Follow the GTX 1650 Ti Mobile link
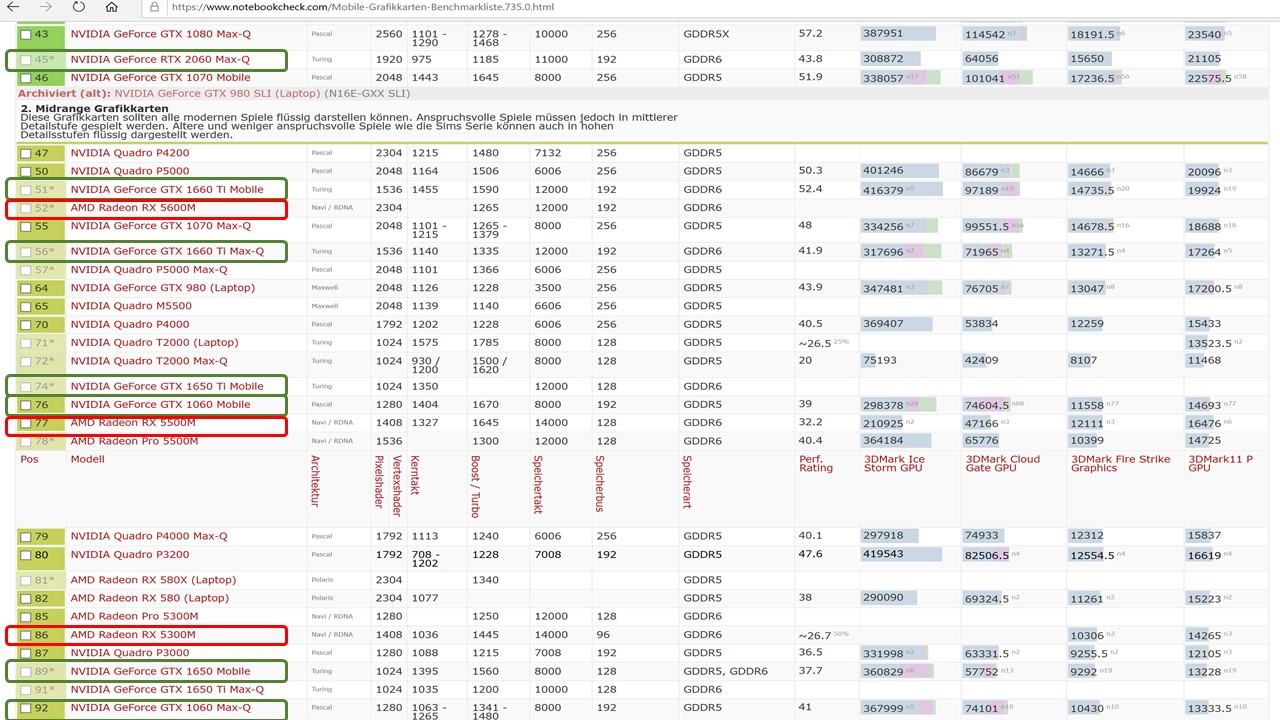The height and width of the screenshot is (720, 1280). pyautogui.click(x=167, y=386)
